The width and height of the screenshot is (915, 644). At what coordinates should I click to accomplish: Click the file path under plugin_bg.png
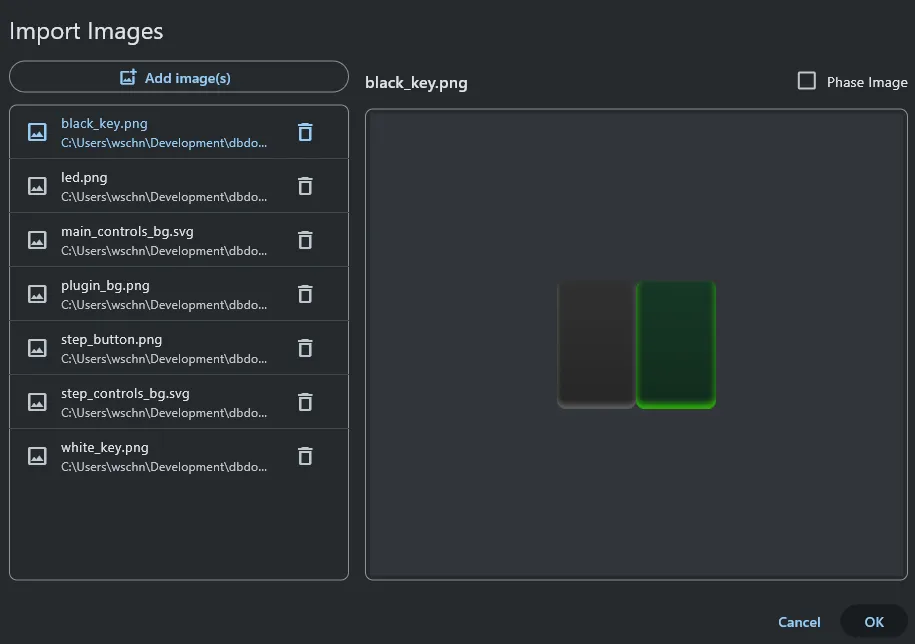coord(164,305)
